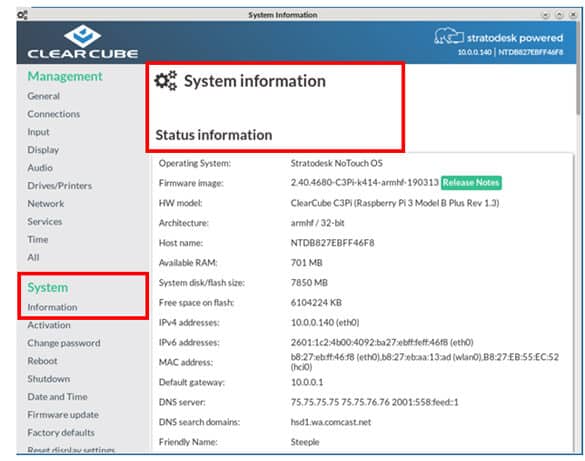Click the firmware image version value
This screenshot has width=585, height=461.
coord(365,182)
